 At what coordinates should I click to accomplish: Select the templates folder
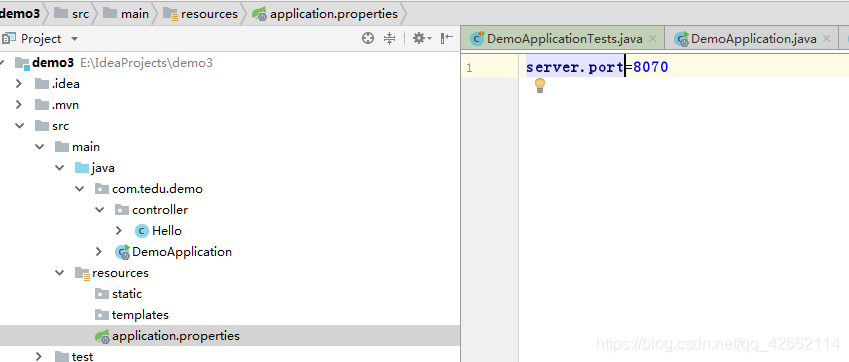[140, 315]
